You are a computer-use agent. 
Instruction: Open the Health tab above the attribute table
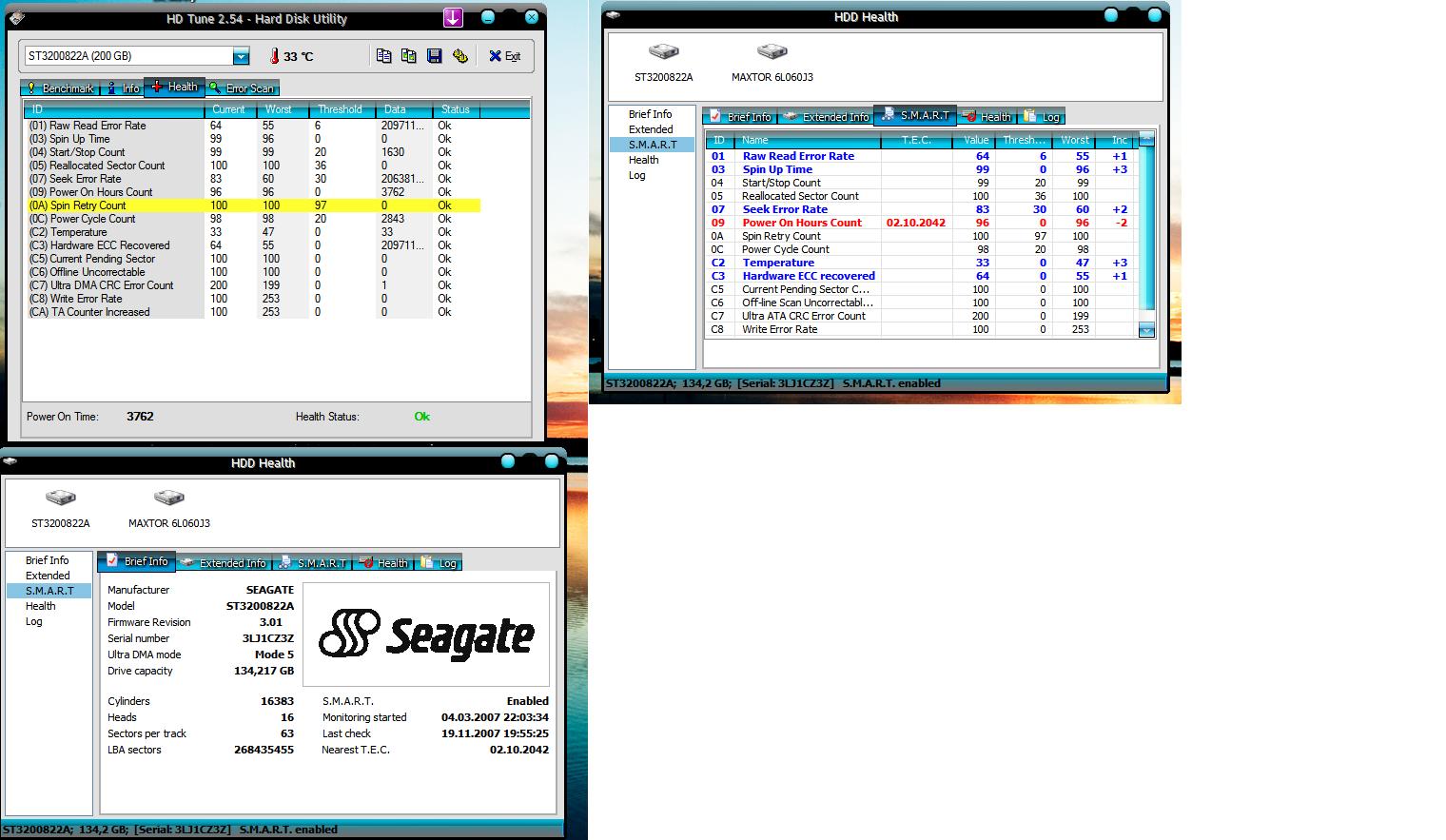pyautogui.click(x=987, y=116)
